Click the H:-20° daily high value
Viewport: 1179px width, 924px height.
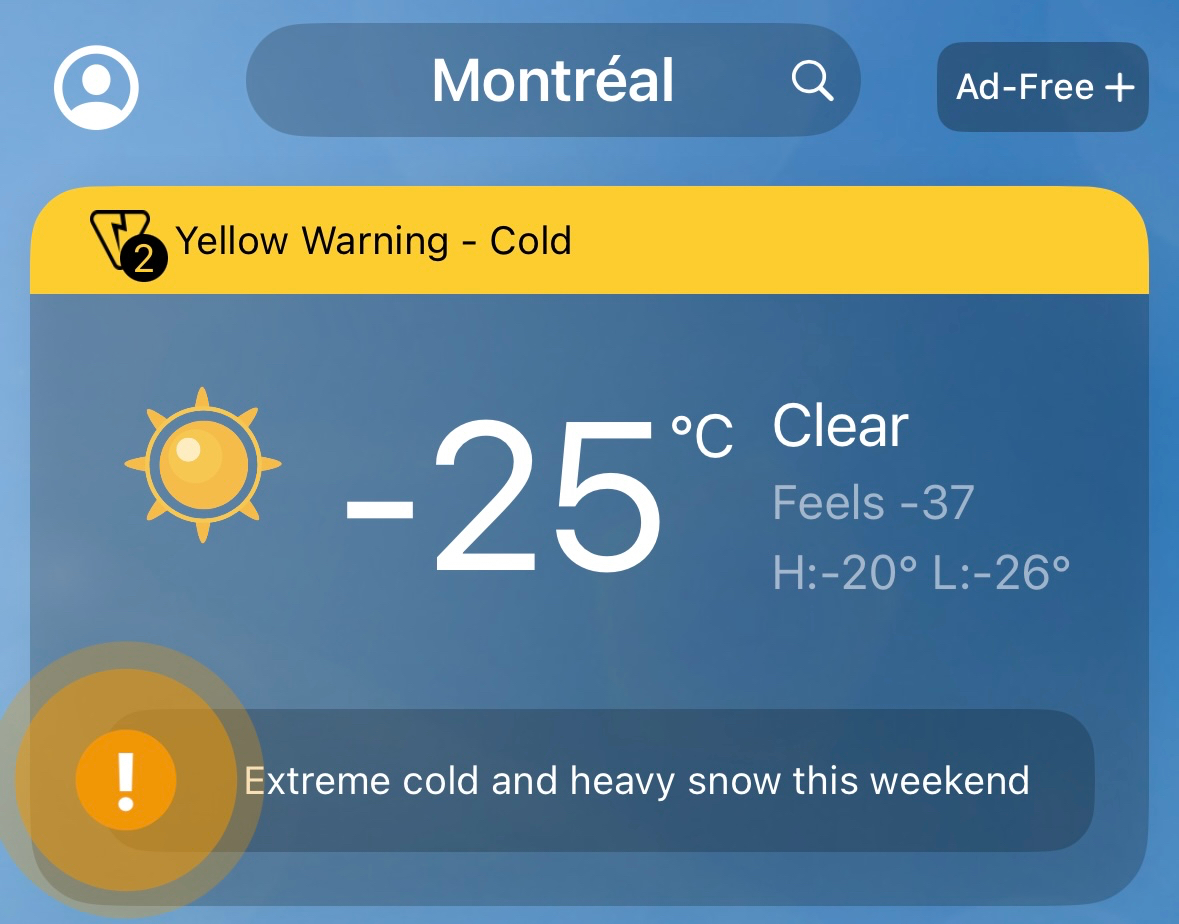pos(845,573)
